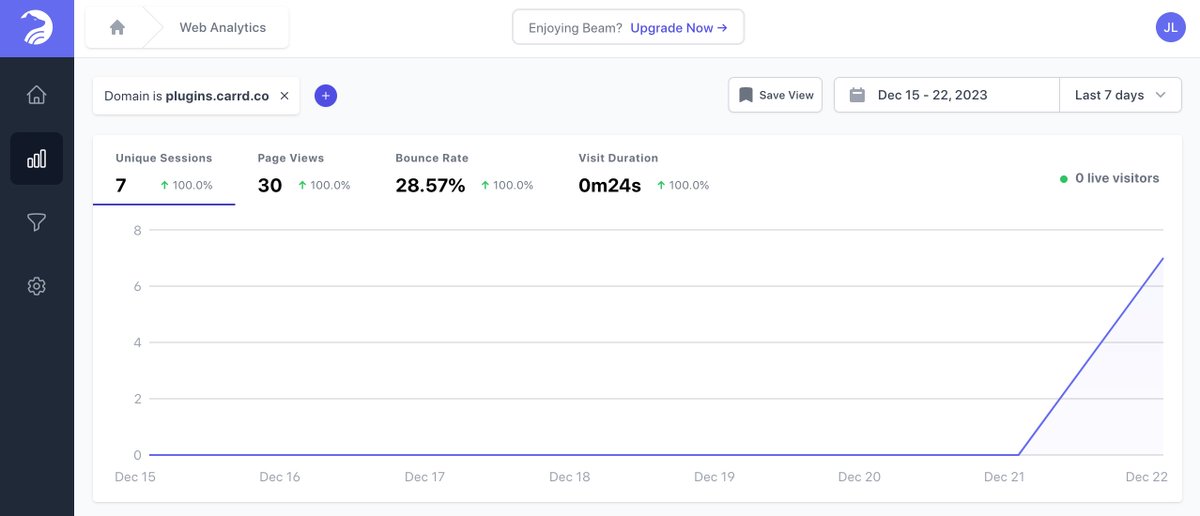Click the y-axis label 6

tap(137, 286)
